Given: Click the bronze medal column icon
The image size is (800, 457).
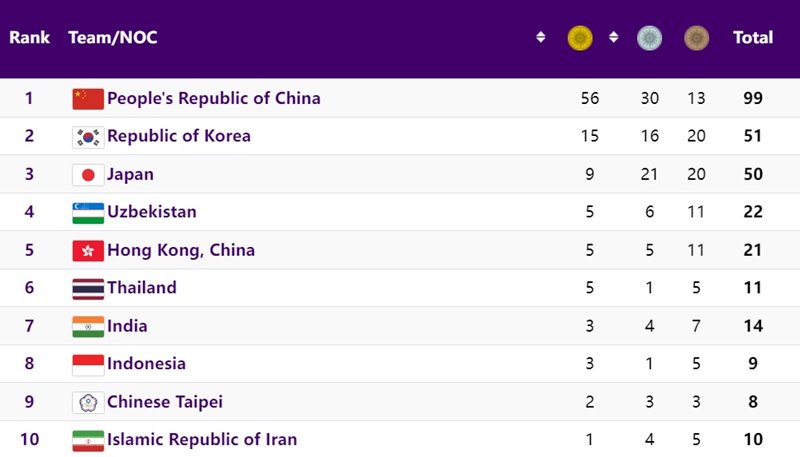Looking at the screenshot, I should click(696, 38).
